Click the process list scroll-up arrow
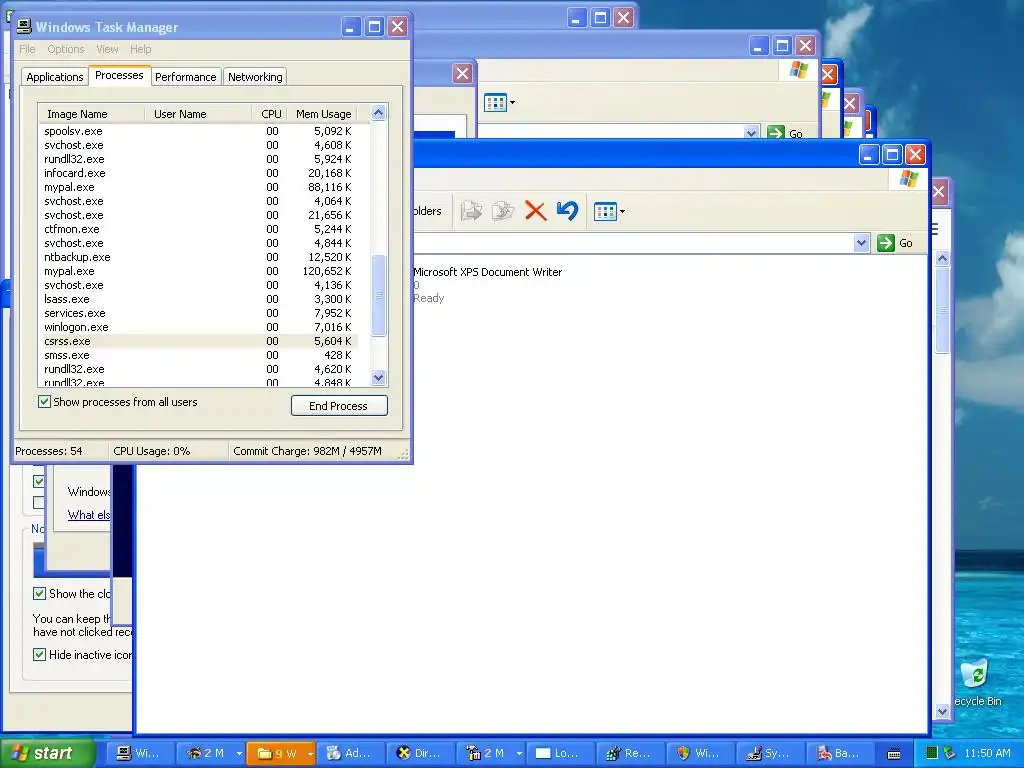 tap(378, 113)
